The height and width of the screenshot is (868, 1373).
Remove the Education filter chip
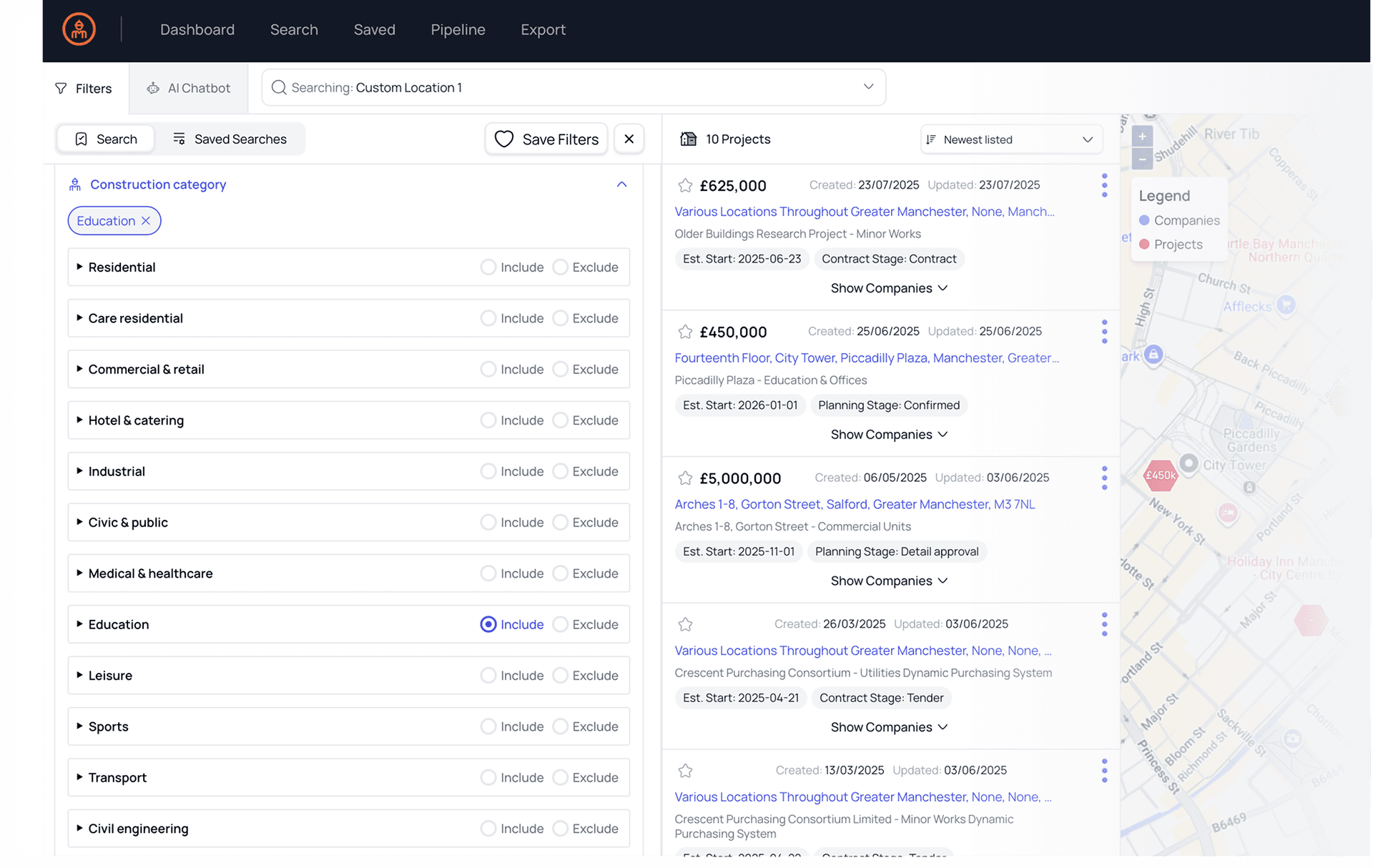146,221
